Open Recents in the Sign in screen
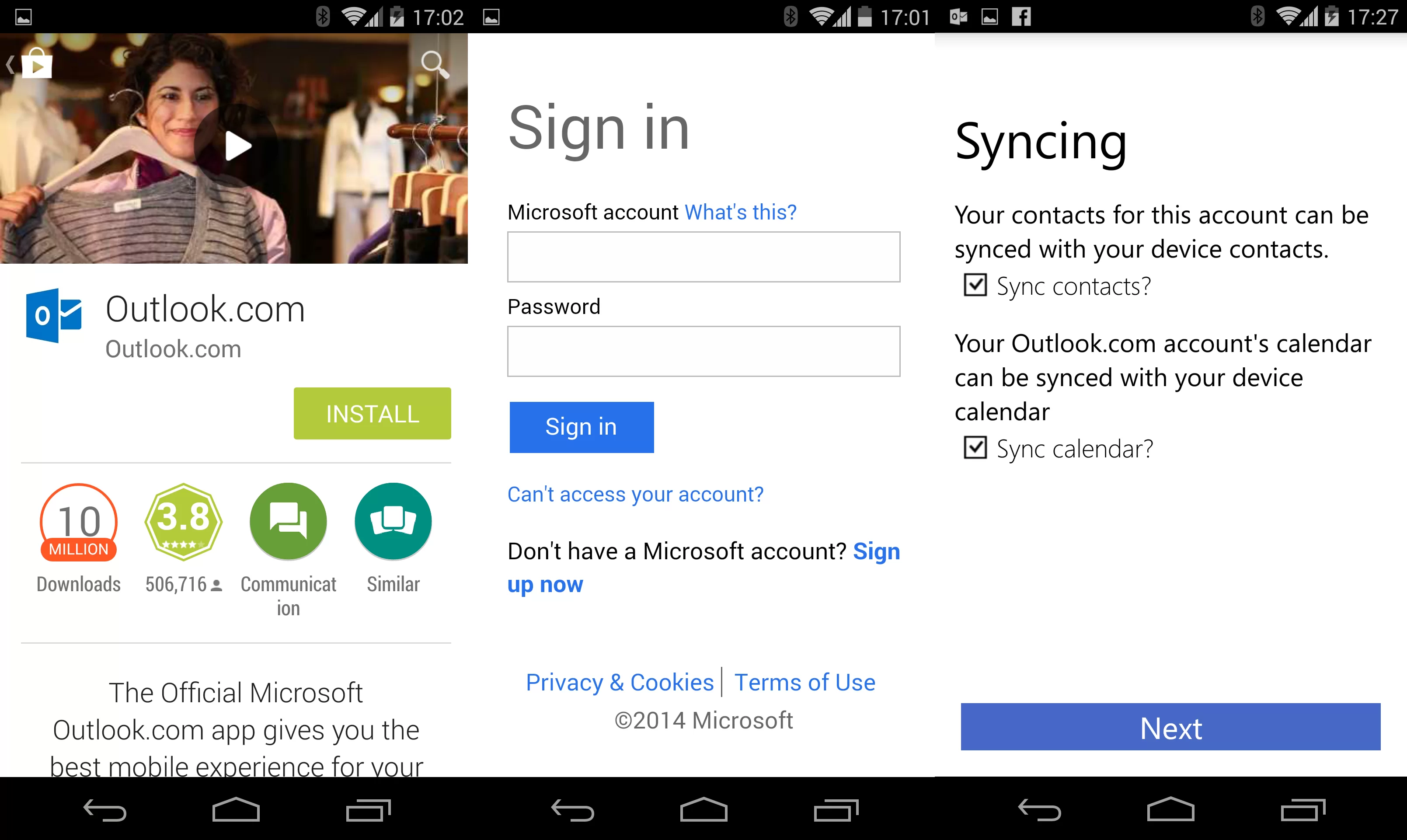The width and height of the screenshot is (1407, 840). [x=836, y=810]
